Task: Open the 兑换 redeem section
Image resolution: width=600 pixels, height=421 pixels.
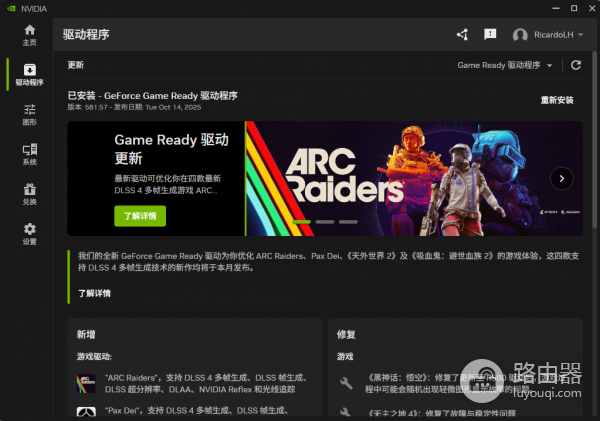Action: 29,193
